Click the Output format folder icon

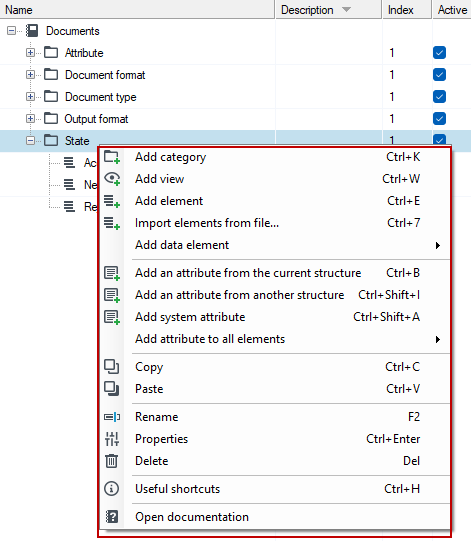point(51,119)
